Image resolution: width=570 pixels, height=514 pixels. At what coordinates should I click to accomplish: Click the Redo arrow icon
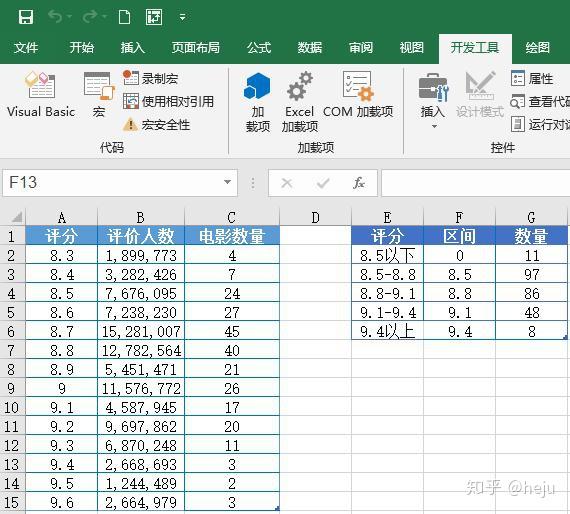[90, 16]
